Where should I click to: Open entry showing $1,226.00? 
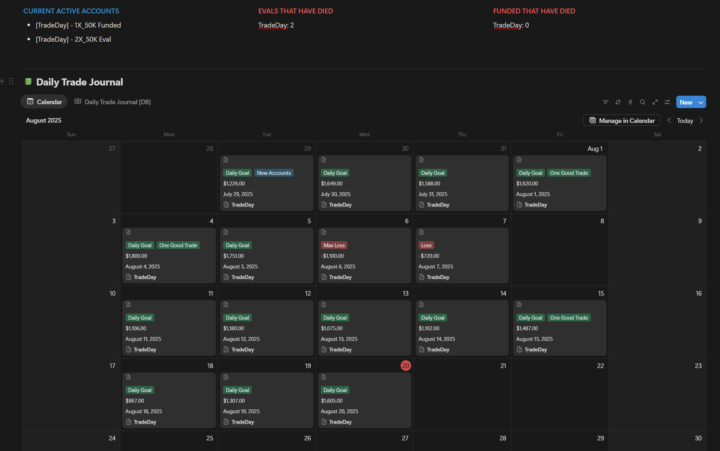266,183
